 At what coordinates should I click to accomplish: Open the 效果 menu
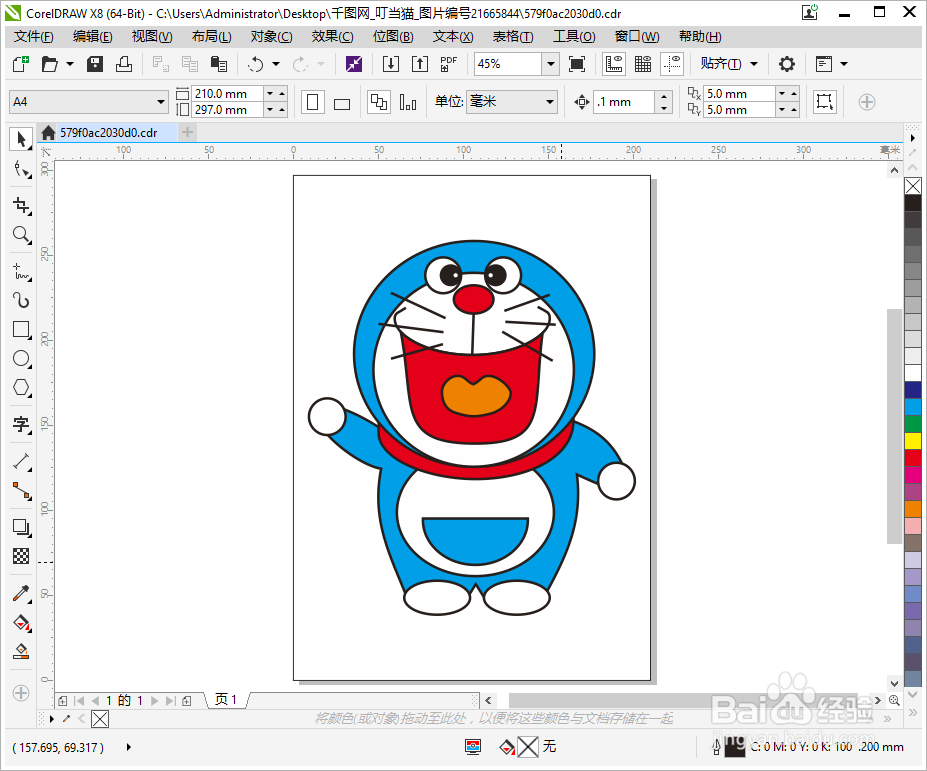(332, 37)
